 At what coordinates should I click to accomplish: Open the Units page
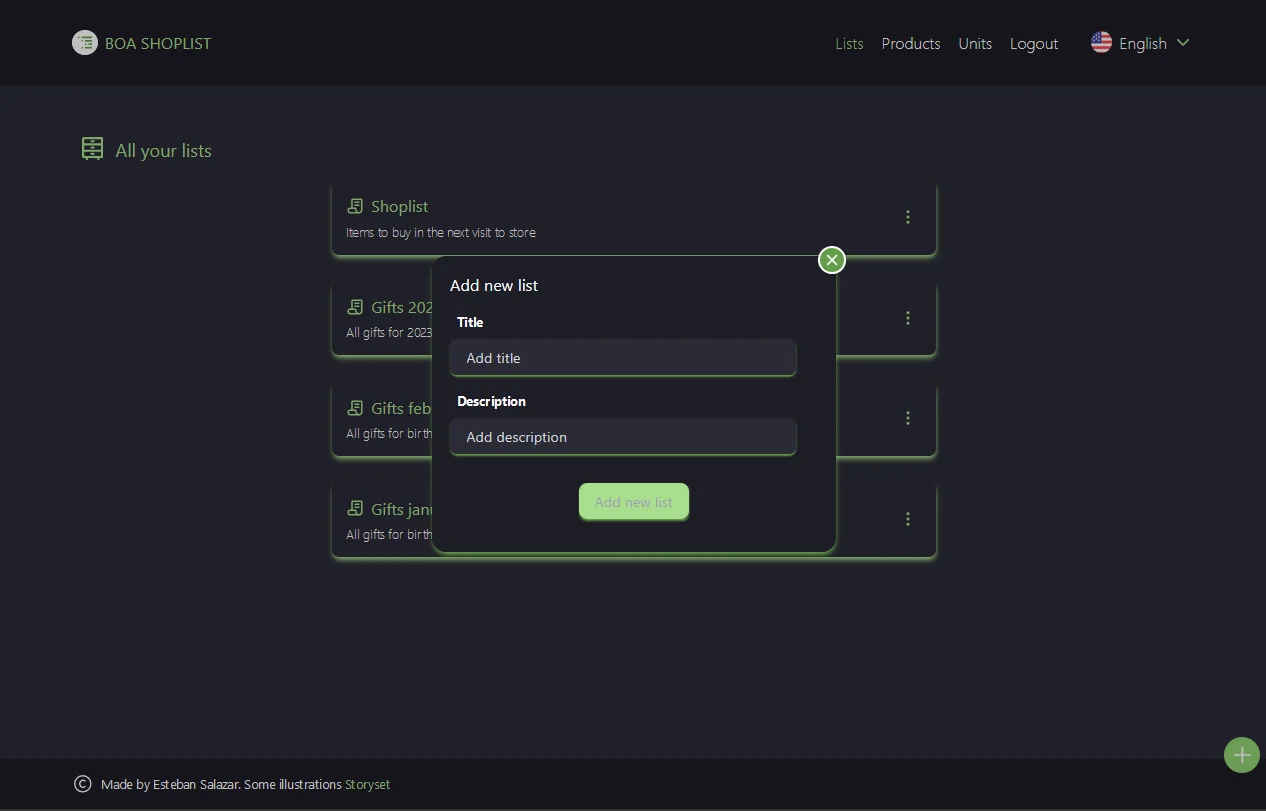[975, 44]
